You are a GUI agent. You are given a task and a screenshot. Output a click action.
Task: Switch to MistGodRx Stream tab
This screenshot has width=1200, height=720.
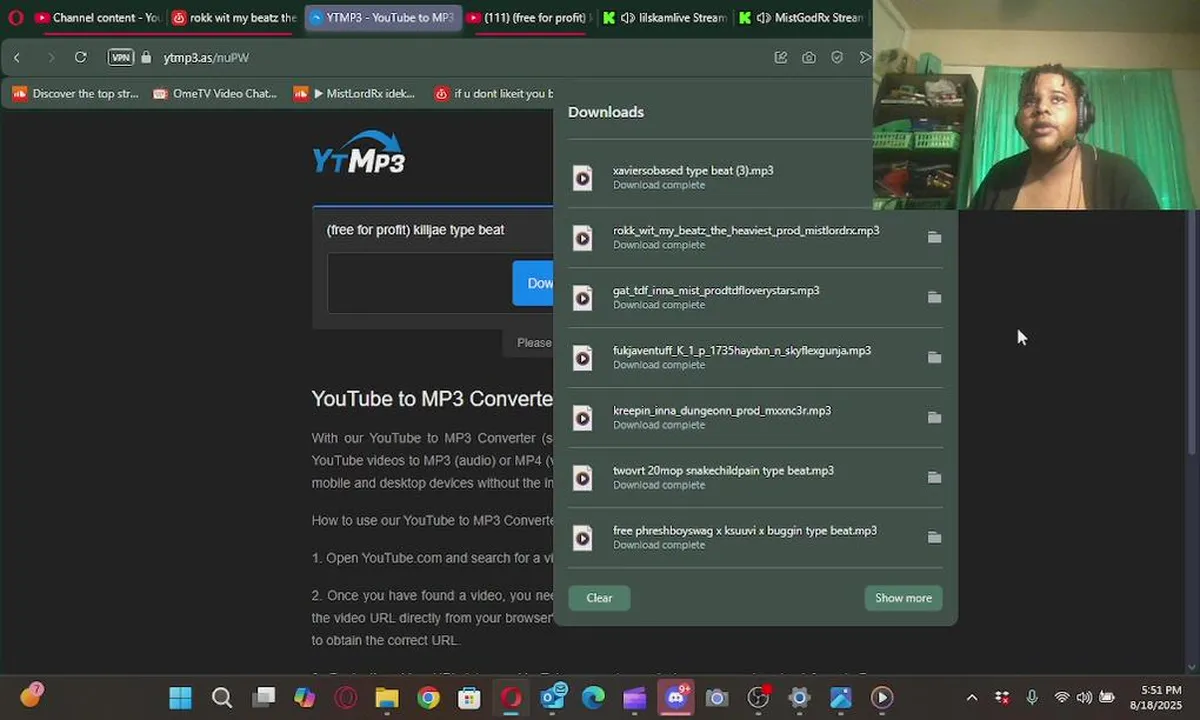(x=801, y=17)
